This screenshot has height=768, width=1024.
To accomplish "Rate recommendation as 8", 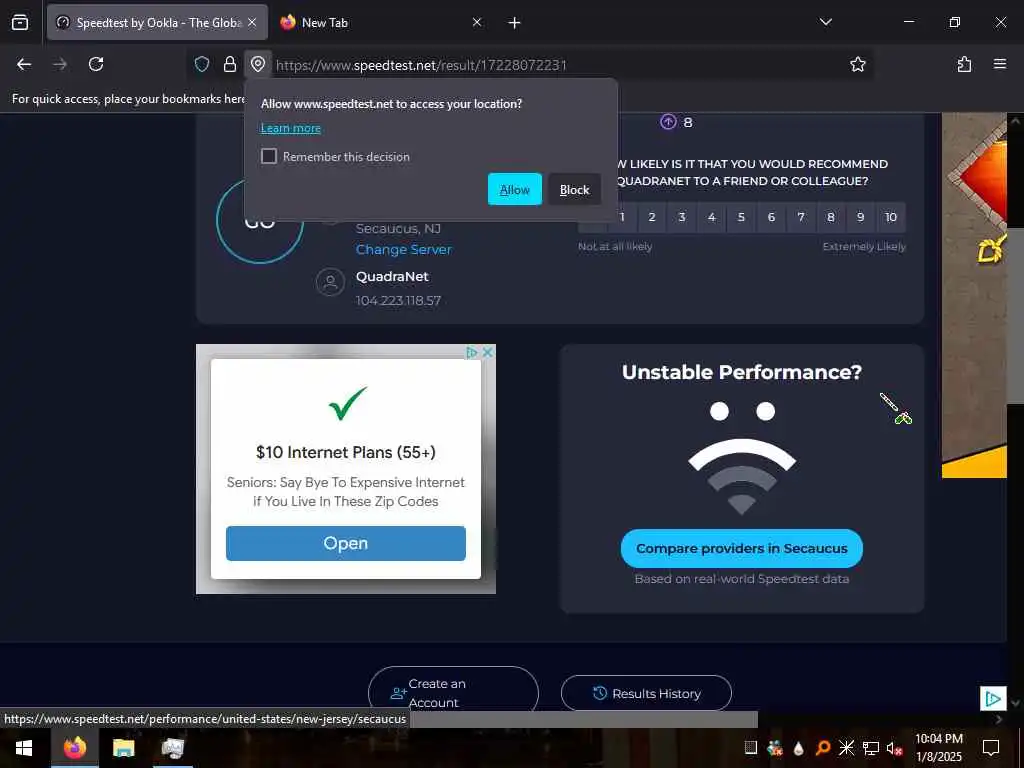I will click(831, 217).
